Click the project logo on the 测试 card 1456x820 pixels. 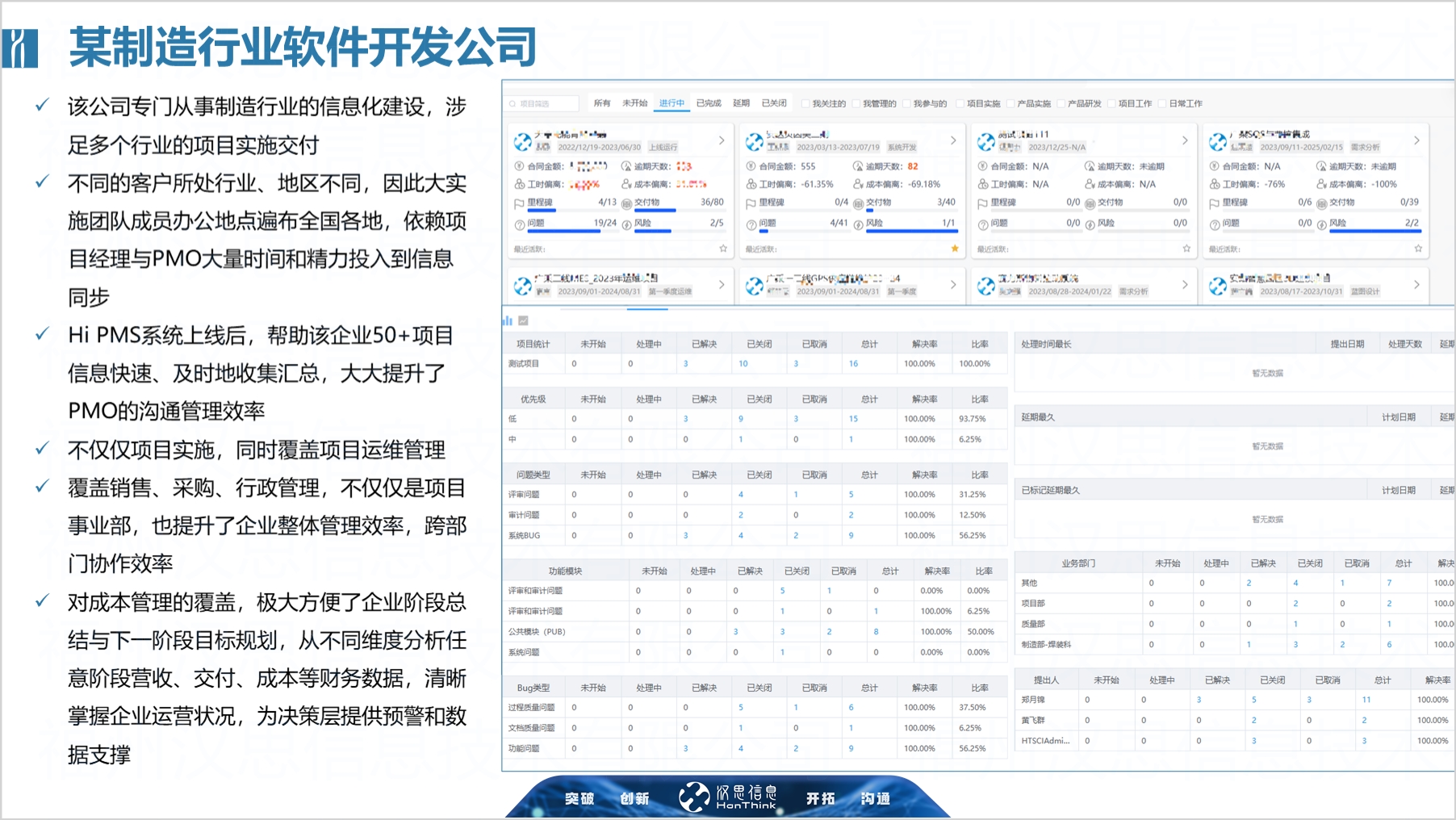986,143
